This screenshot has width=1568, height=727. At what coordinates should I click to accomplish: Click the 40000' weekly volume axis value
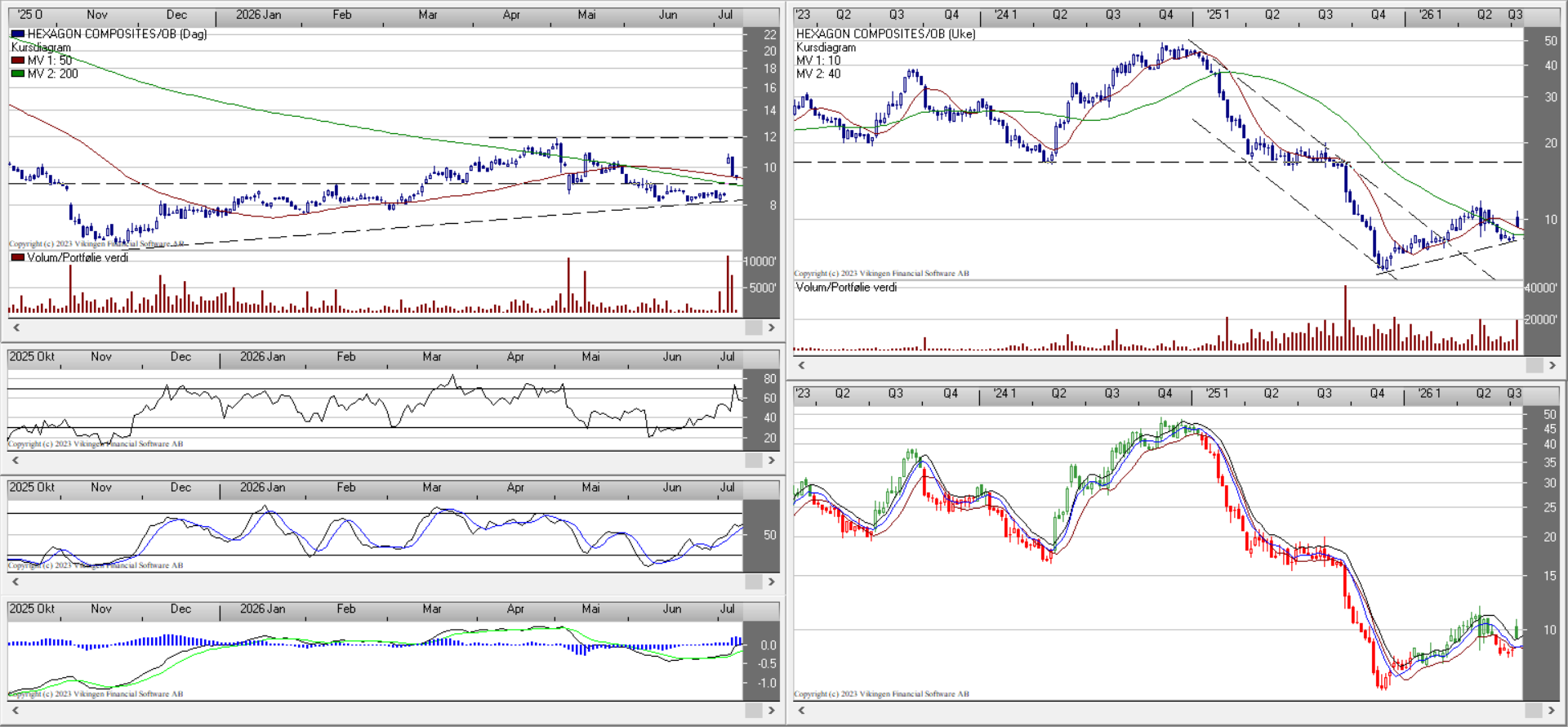pyautogui.click(x=1541, y=288)
